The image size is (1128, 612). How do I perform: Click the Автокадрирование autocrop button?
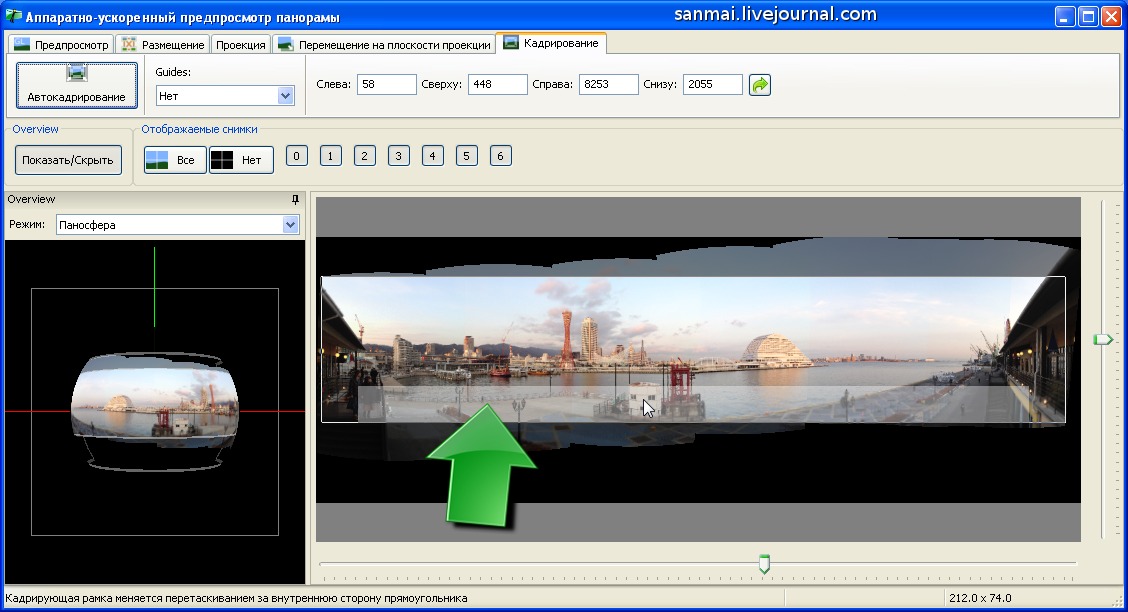(x=77, y=85)
